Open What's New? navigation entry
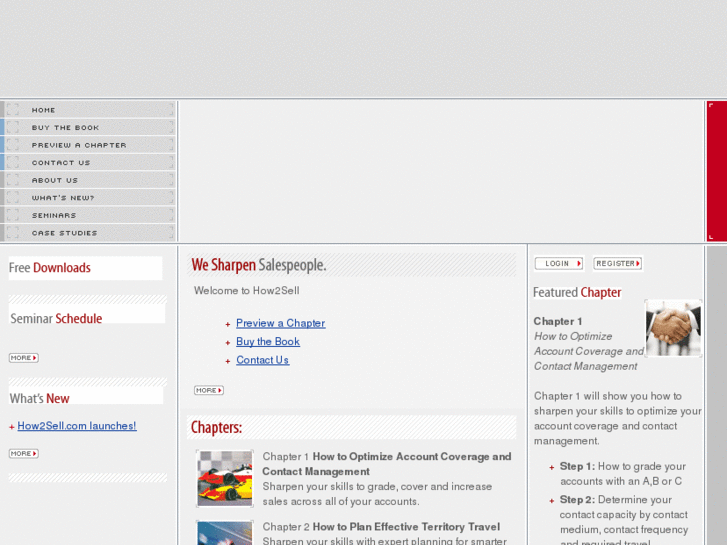The image size is (727, 545). click(x=88, y=198)
